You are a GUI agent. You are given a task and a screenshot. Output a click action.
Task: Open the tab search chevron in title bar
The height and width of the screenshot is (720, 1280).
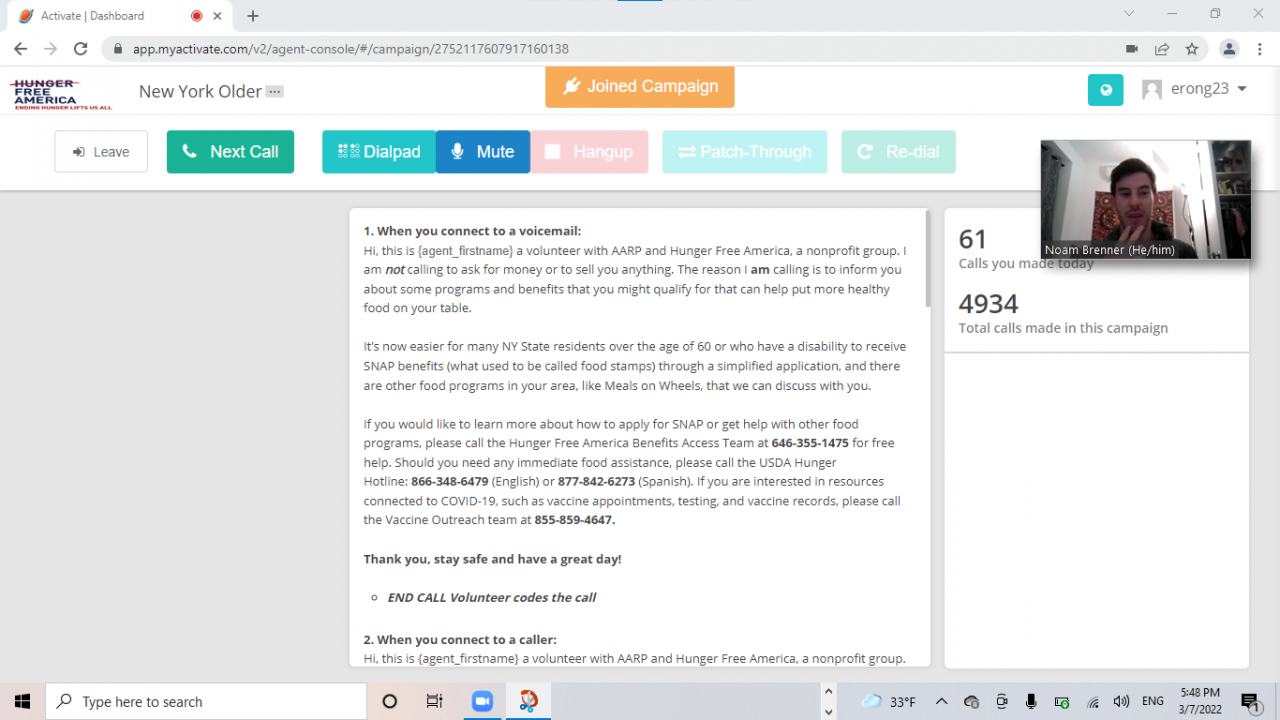(1129, 14)
